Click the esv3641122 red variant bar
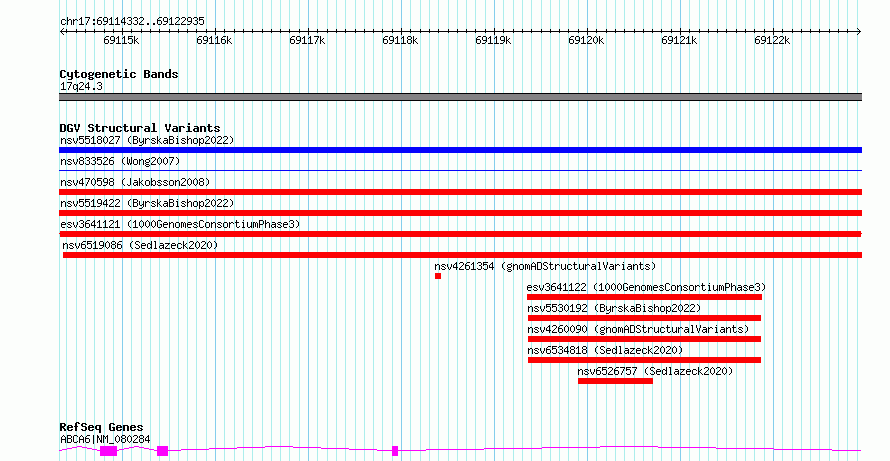 click(644, 297)
